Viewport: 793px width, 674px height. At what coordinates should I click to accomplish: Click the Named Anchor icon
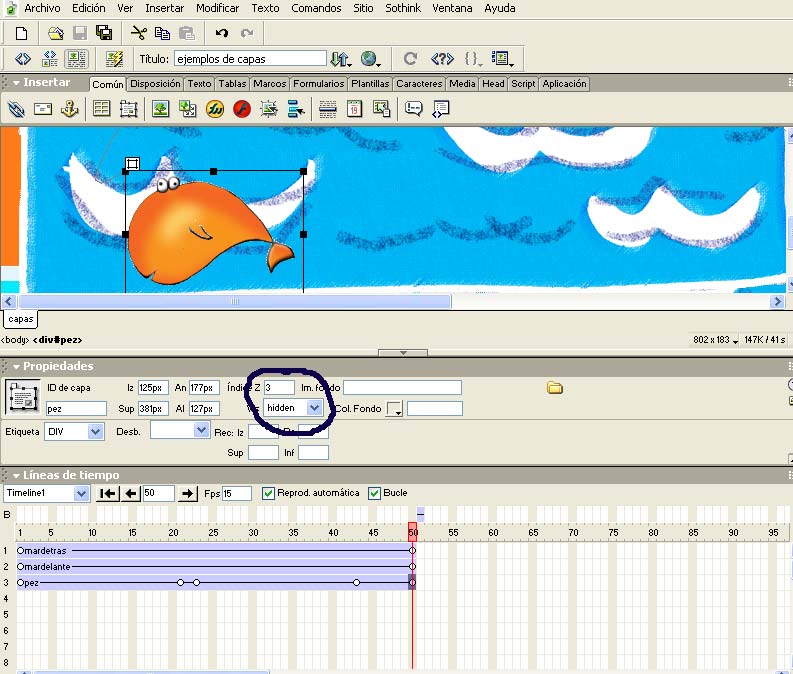tap(70, 109)
